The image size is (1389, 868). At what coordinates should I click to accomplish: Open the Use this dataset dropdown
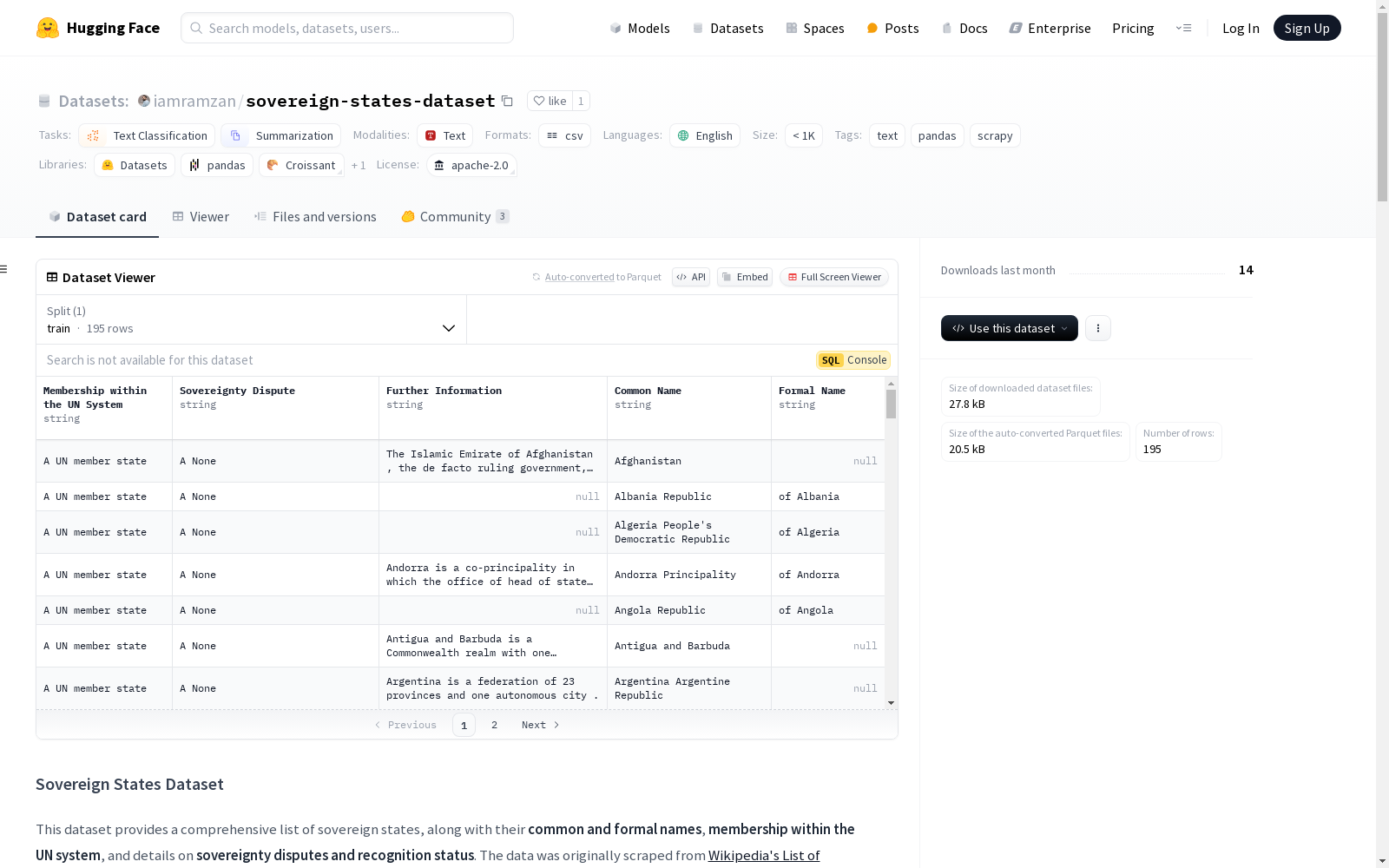coord(1010,328)
